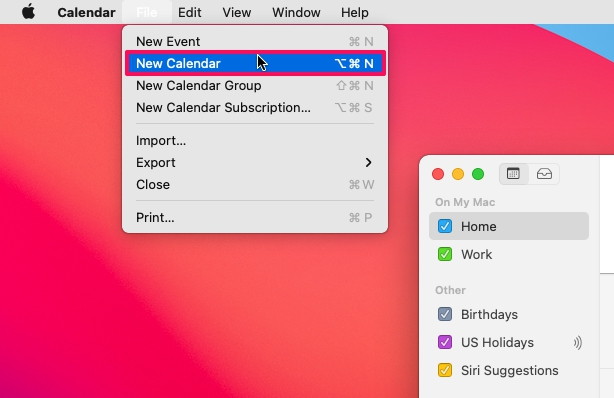Open the View menu

coord(237,13)
